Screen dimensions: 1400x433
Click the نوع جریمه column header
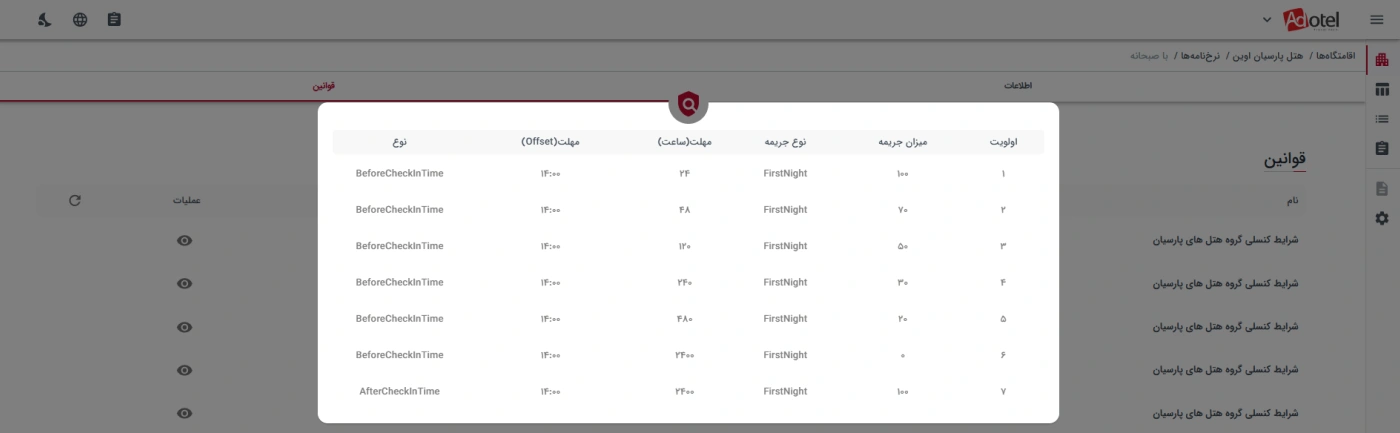785,142
